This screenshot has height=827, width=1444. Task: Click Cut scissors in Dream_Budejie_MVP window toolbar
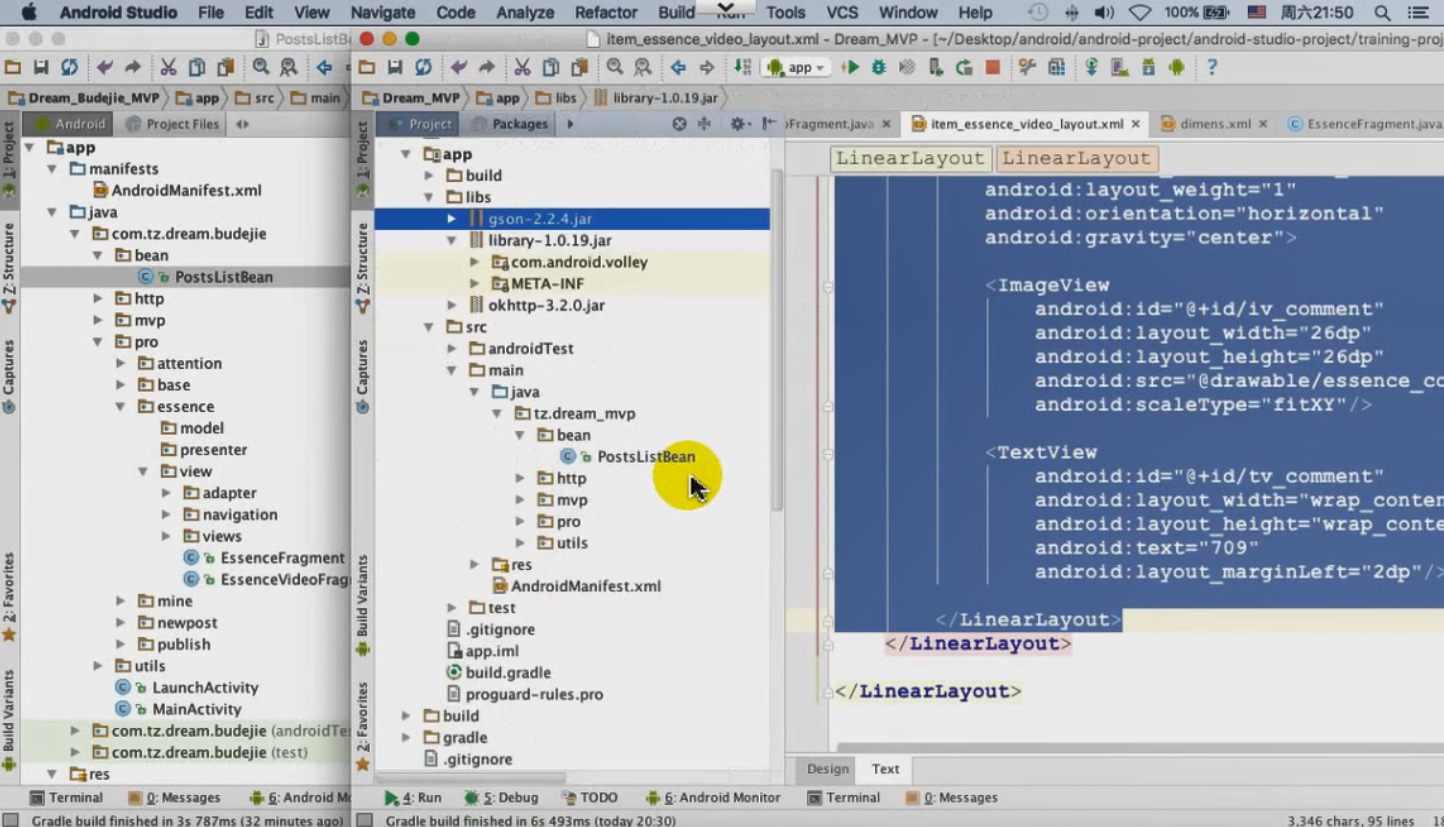coord(168,68)
